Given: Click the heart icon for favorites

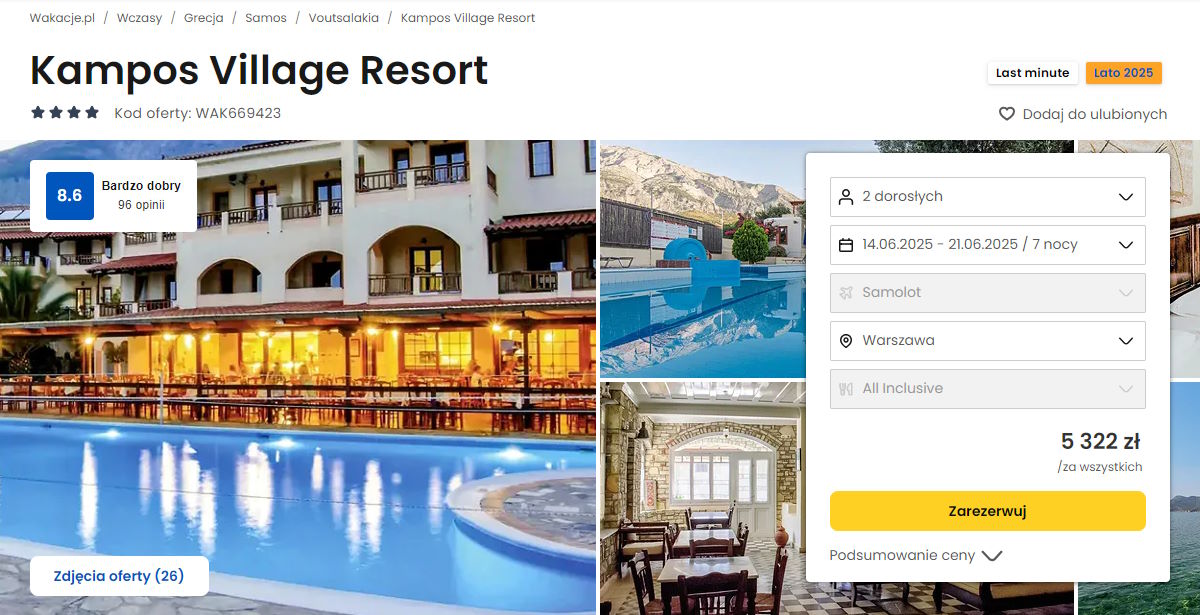Looking at the screenshot, I should click(1007, 114).
